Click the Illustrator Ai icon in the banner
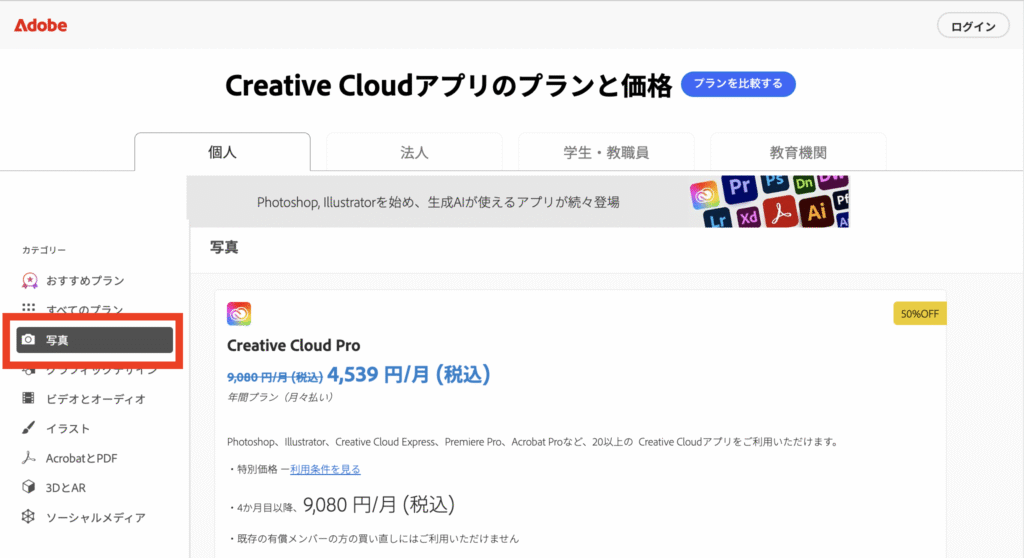 click(x=815, y=212)
